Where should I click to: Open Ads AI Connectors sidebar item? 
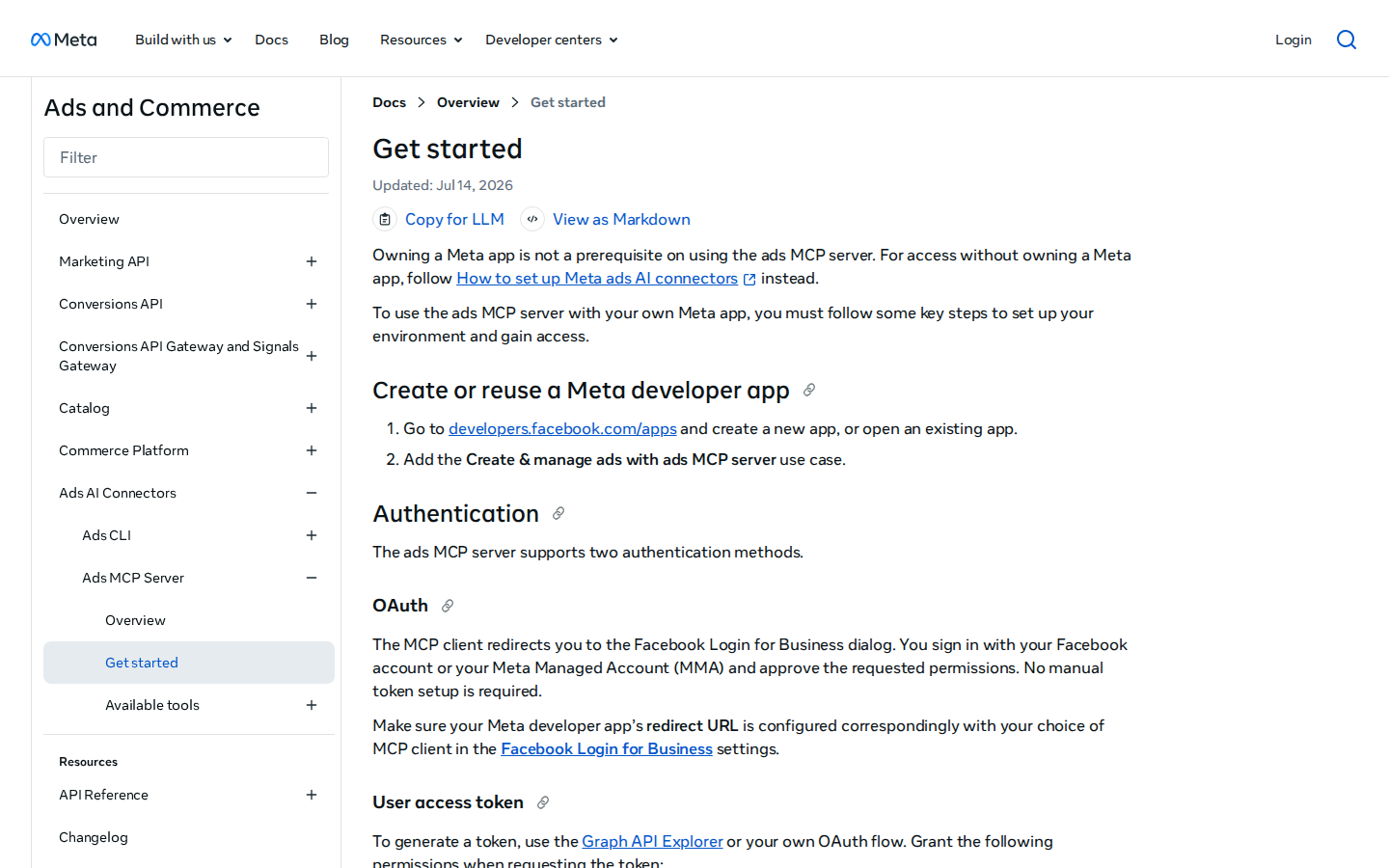pos(118,493)
